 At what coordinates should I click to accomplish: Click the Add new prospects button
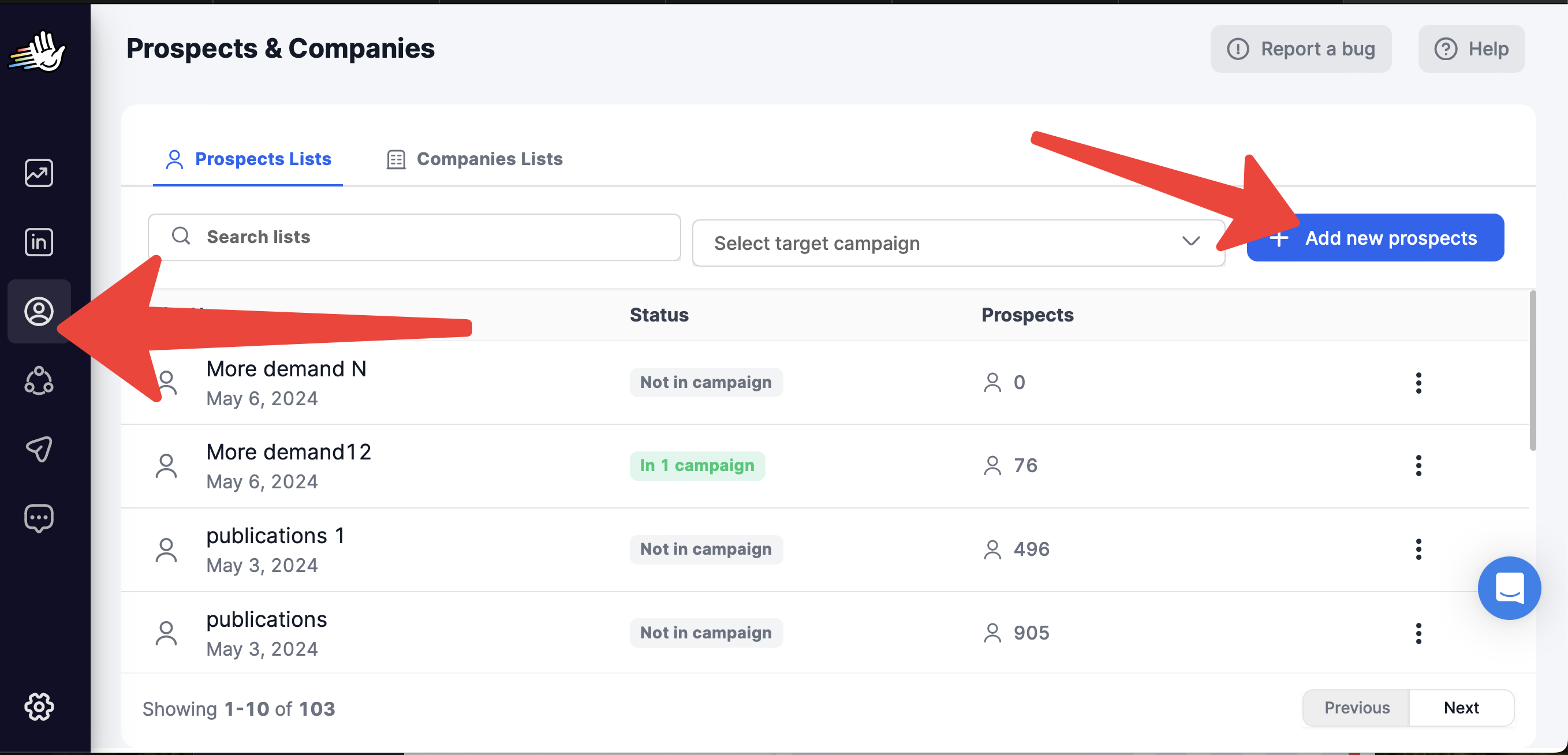tap(1375, 238)
